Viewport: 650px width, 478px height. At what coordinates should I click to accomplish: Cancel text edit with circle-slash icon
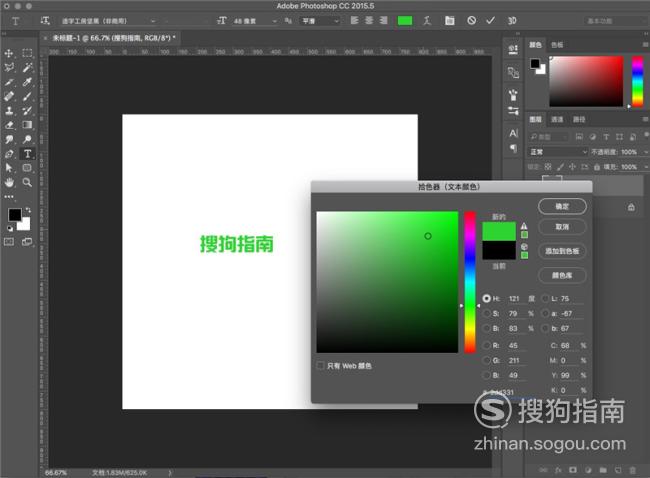click(x=471, y=20)
